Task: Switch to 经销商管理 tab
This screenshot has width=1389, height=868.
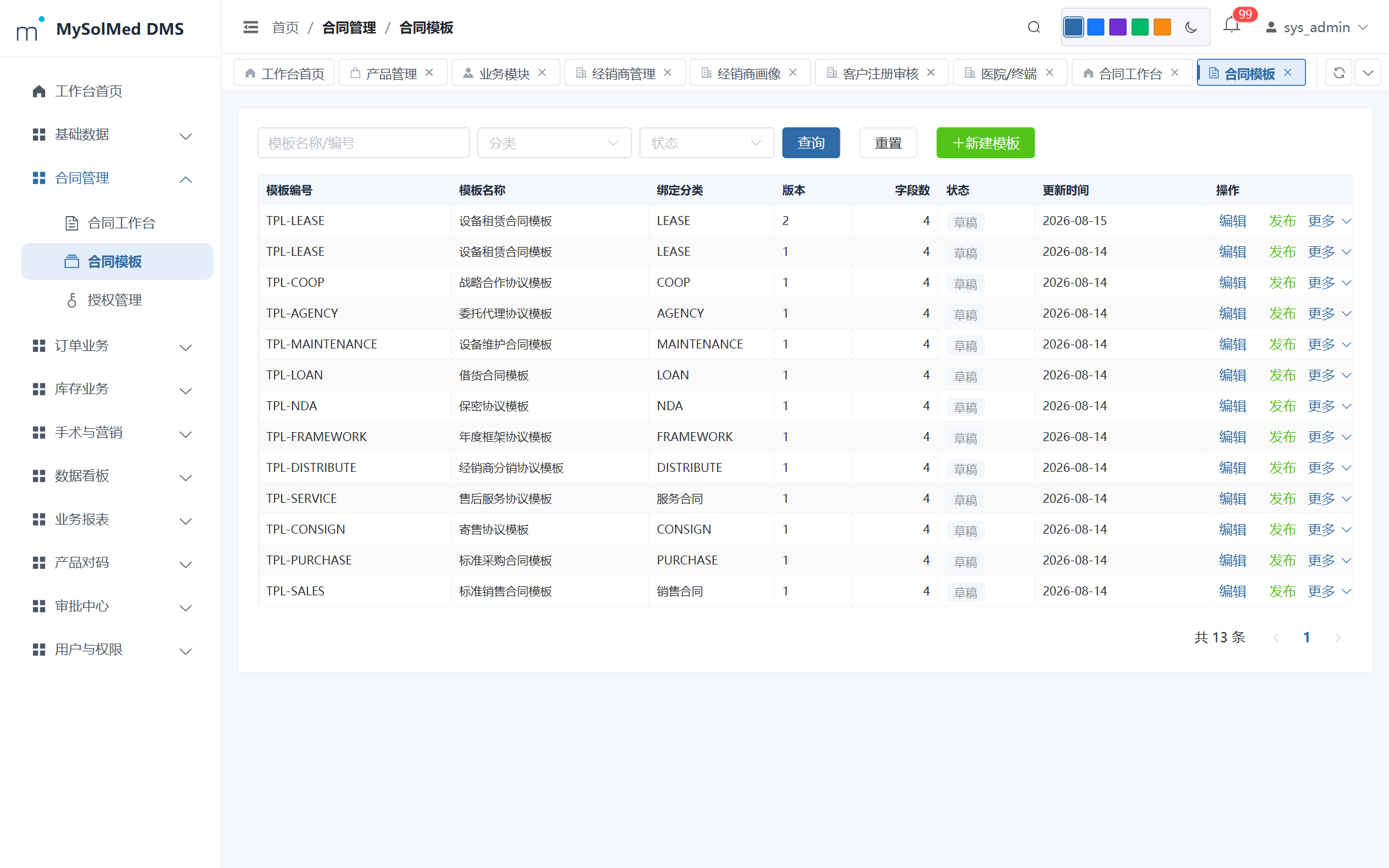Action: [x=624, y=73]
